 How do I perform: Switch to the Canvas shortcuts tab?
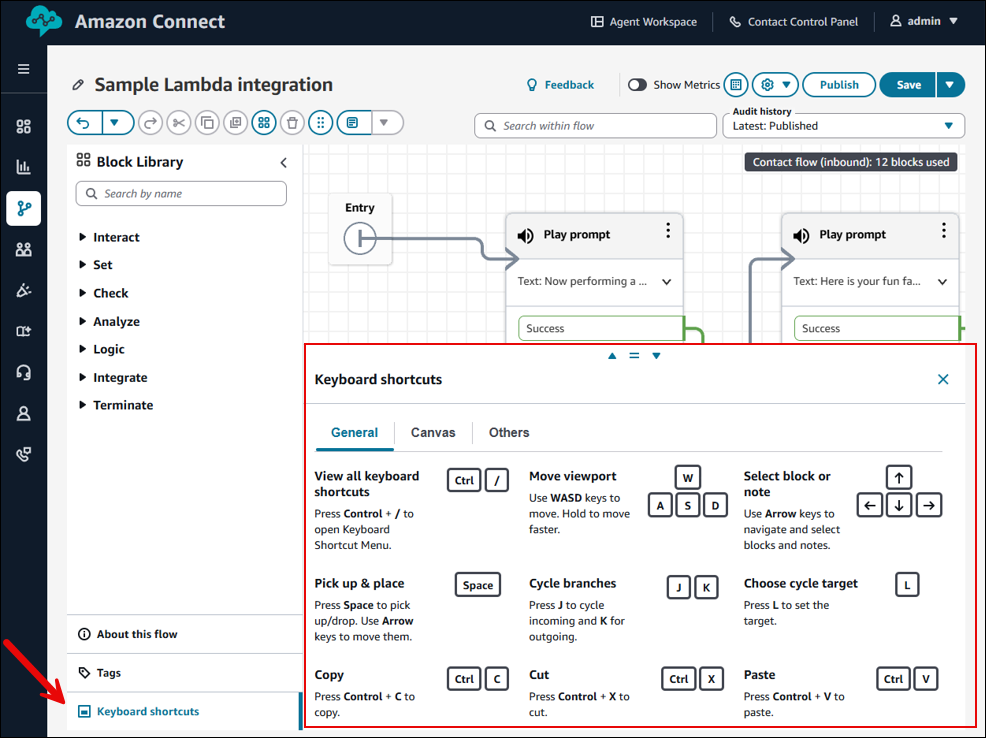(x=433, y=433)
